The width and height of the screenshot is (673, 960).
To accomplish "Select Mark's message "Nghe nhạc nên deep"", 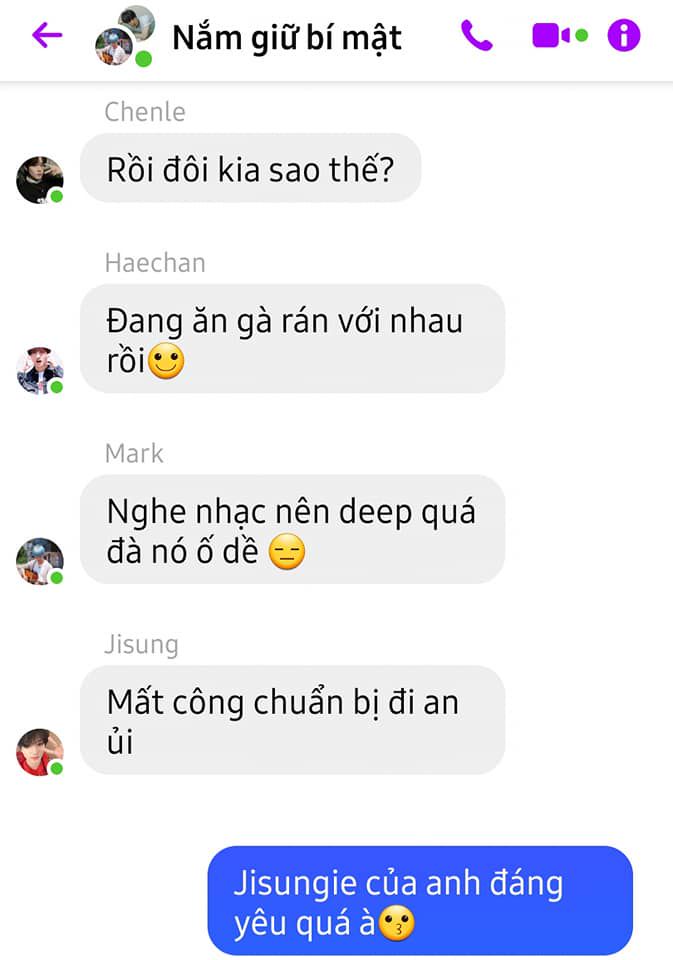I will coord(293,530).
